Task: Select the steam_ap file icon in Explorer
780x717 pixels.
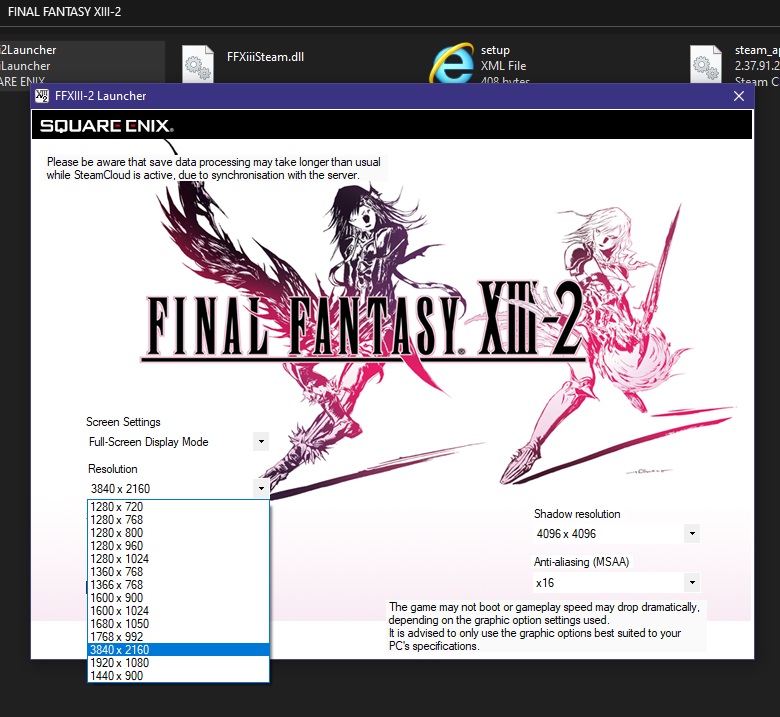Action: 705,64
